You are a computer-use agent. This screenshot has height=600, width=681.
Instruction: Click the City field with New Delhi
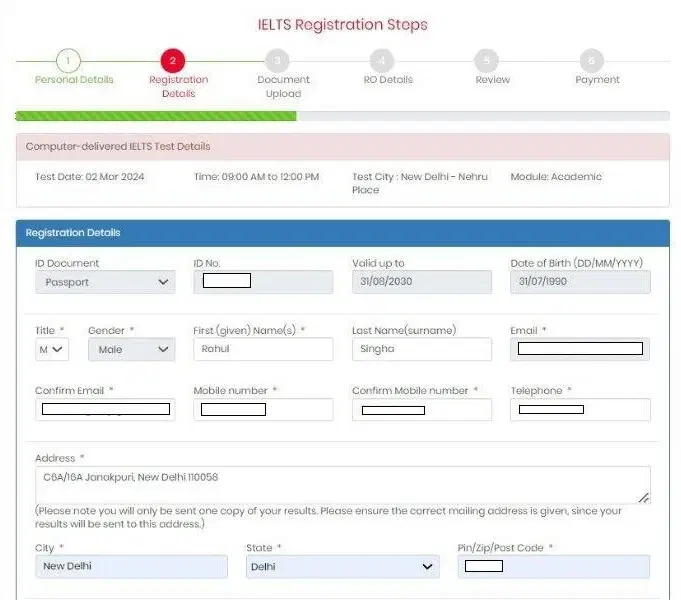click(131, 566)
